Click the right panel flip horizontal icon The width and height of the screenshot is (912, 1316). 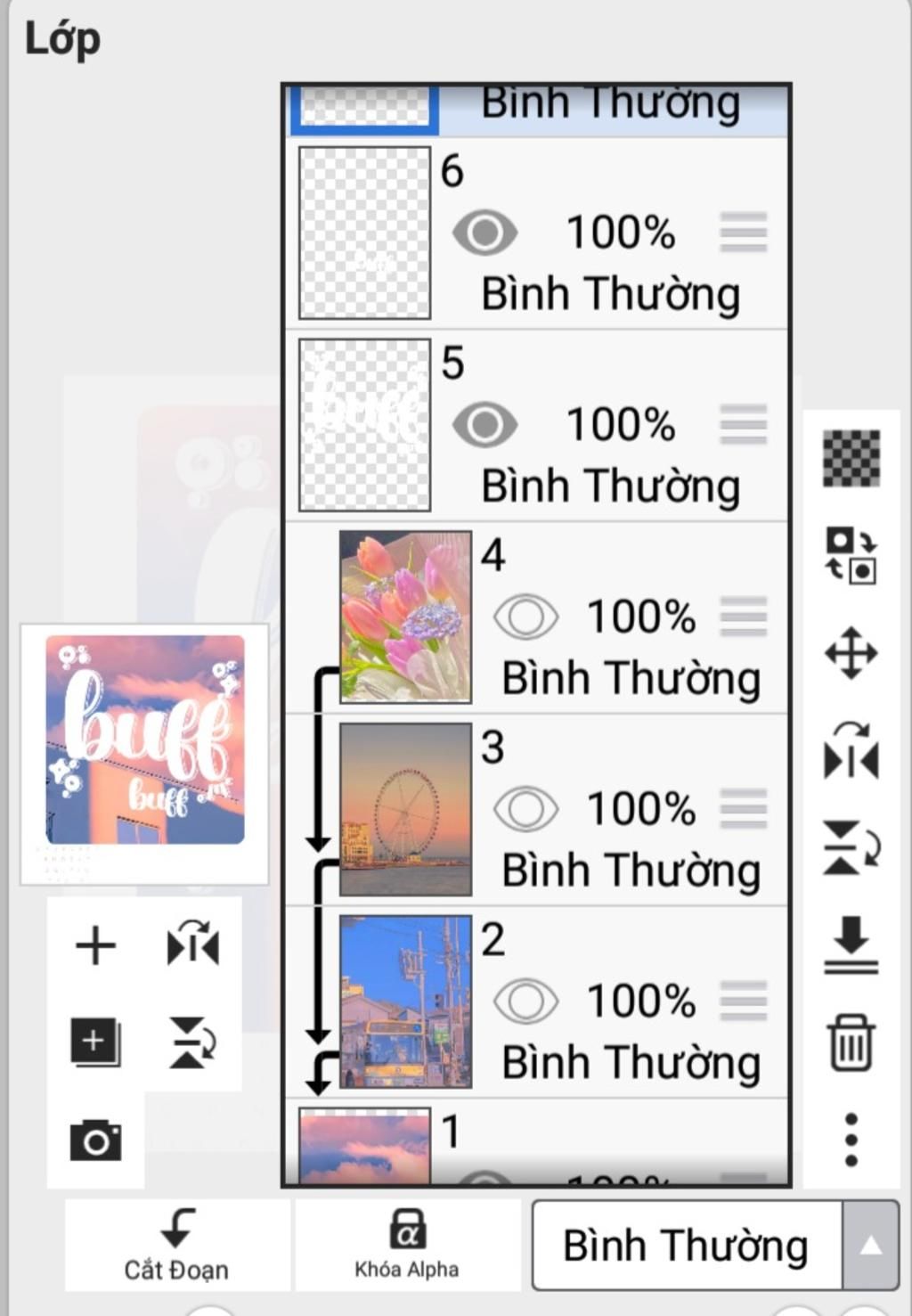coord(851,751)
